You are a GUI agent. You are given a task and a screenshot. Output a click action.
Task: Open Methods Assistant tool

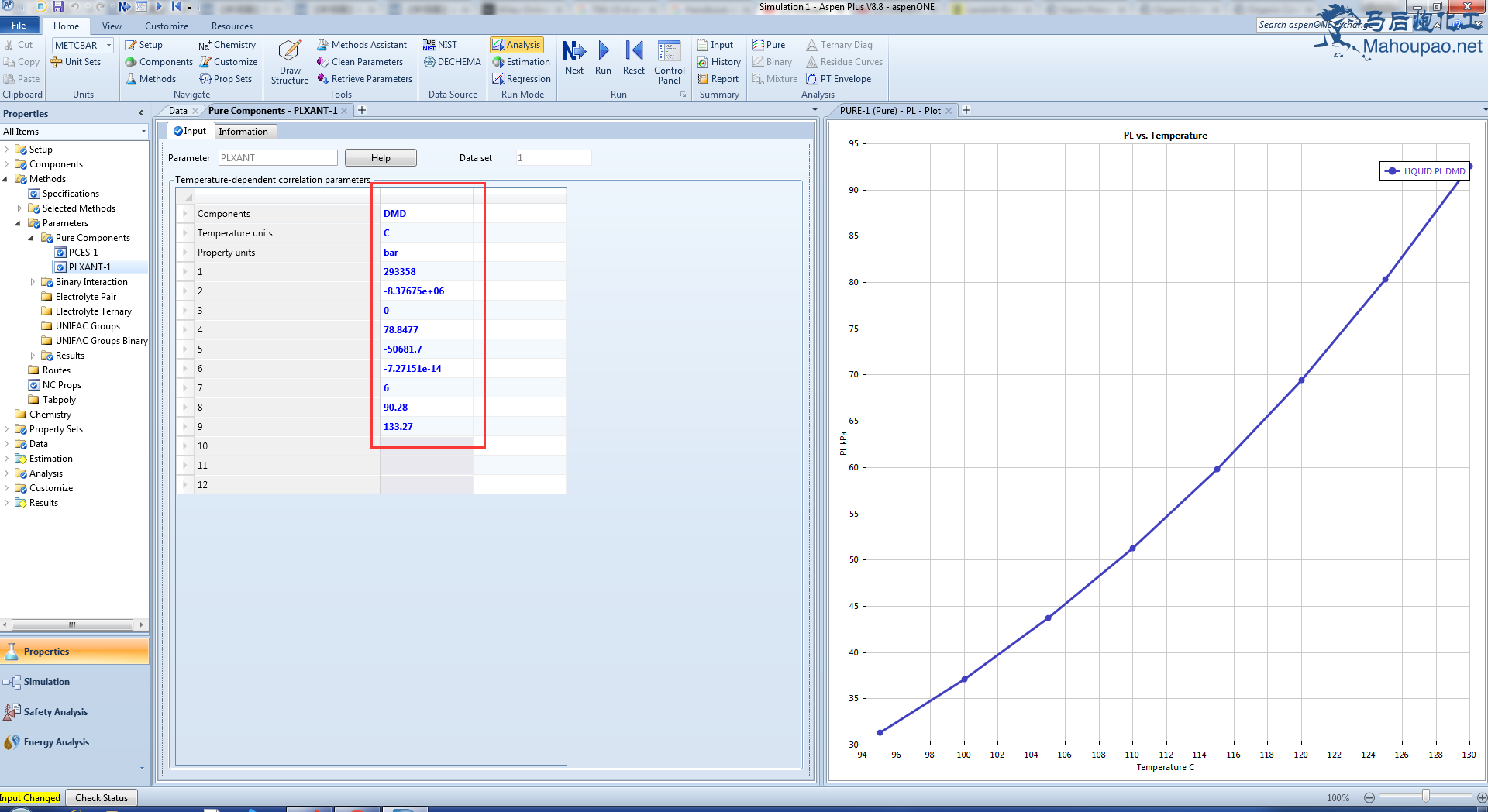click(362, 45)
